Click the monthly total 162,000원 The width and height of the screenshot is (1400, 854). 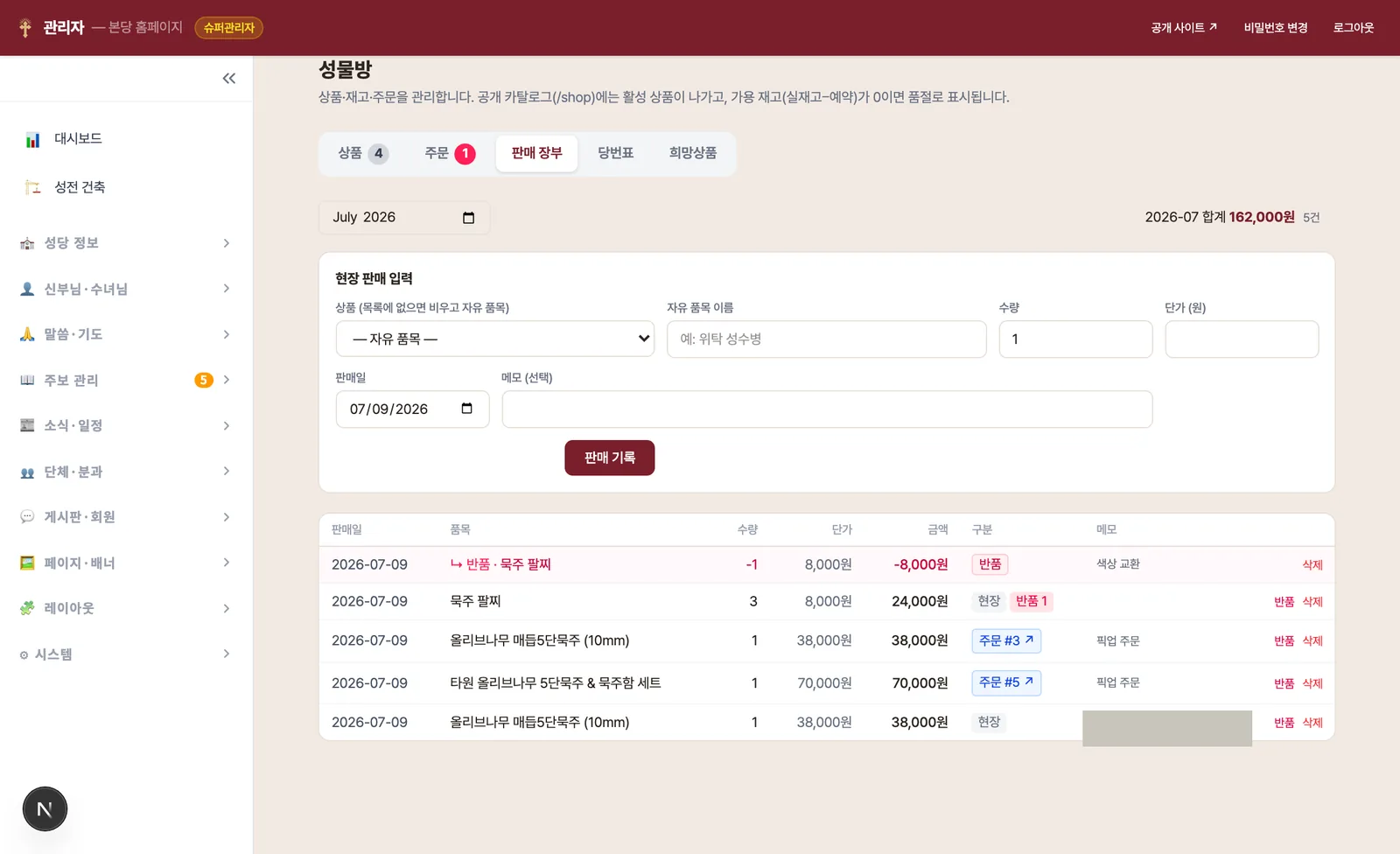[1262, 217]
